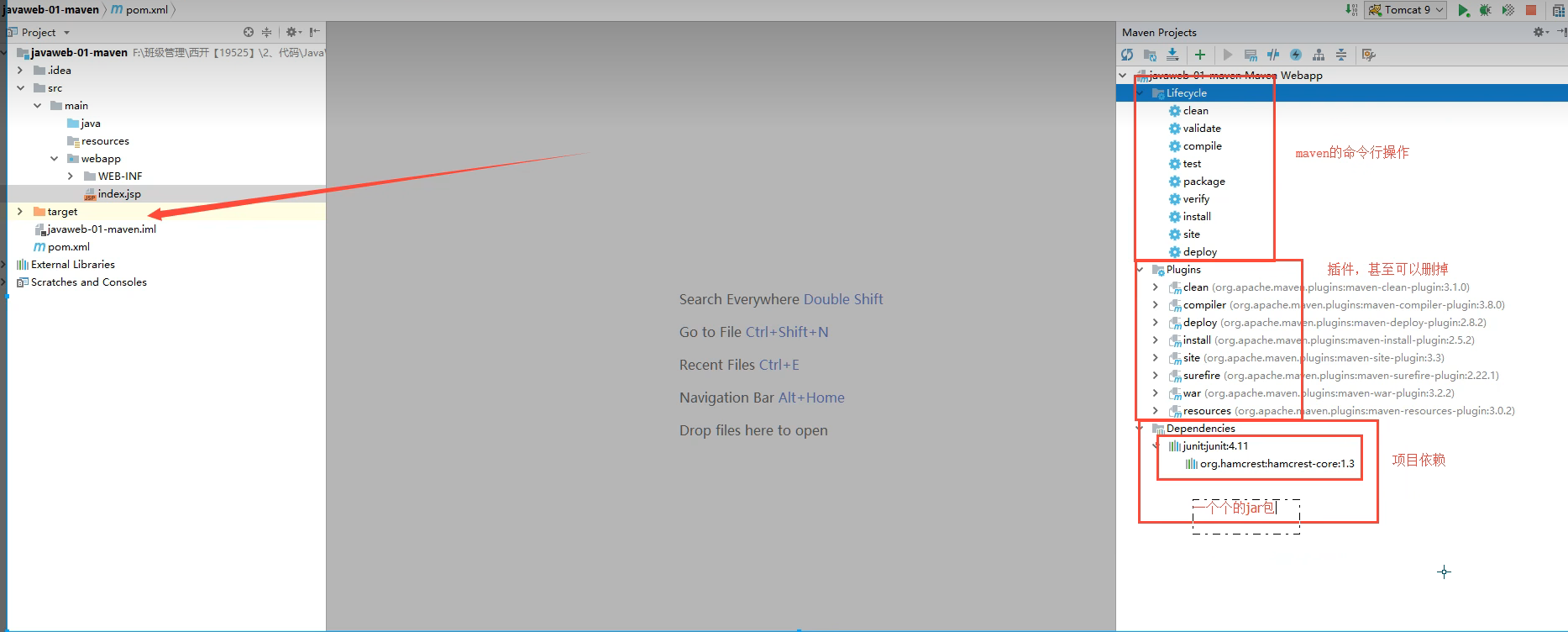Run the selected Maven build

tap(1228, 55)
